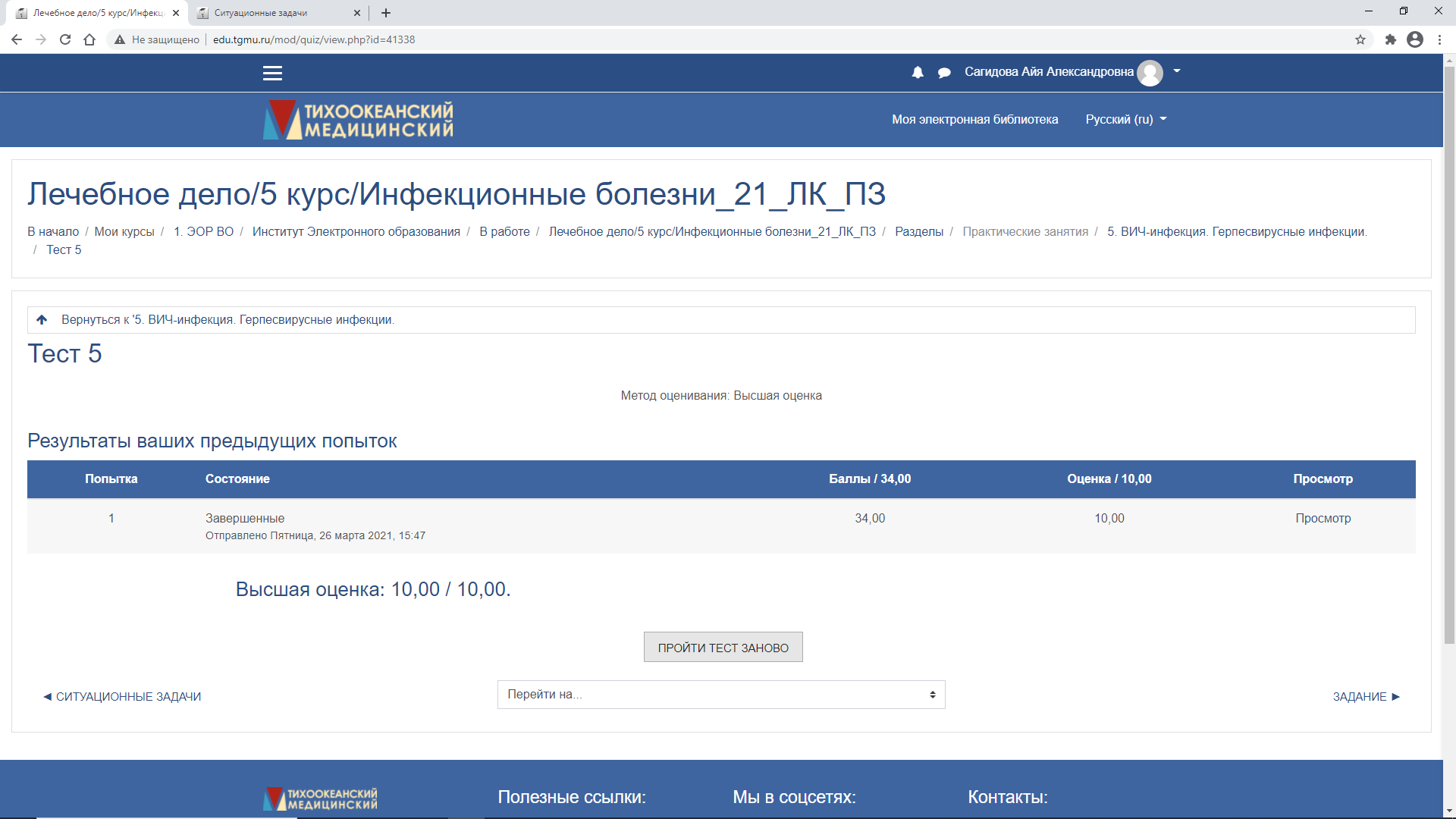
Task: Expand the user account dropdown arrow
Action: coord(1177,71)
